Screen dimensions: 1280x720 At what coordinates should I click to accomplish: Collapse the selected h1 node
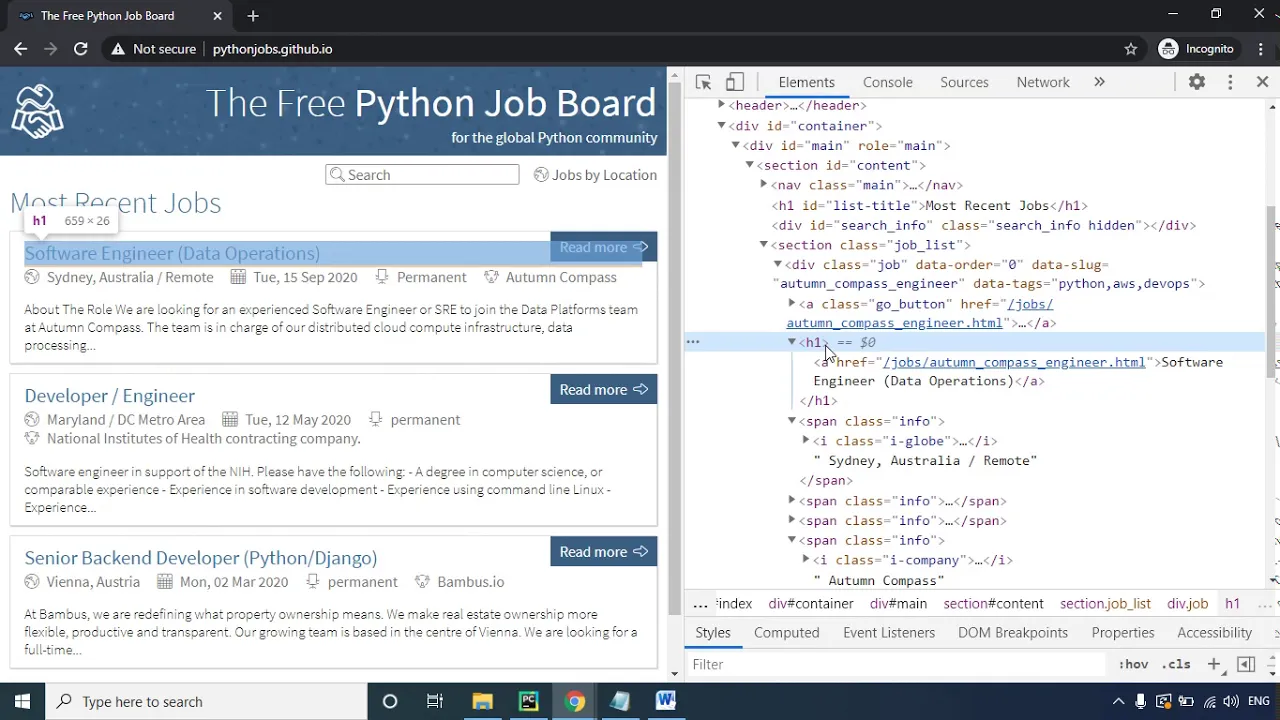click(x=791, y=342)
